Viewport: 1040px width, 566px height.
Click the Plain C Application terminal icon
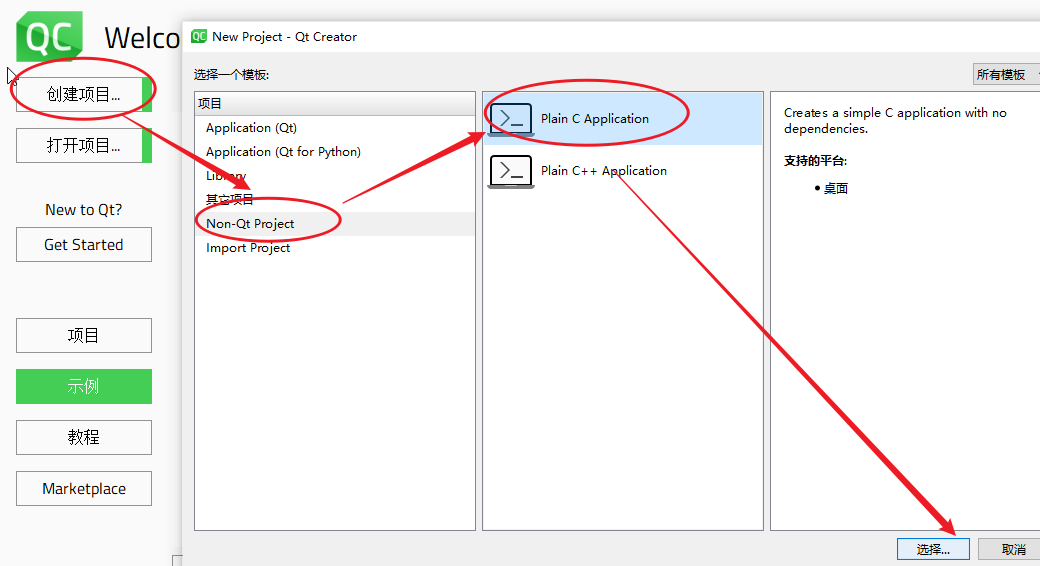[511, 119]
